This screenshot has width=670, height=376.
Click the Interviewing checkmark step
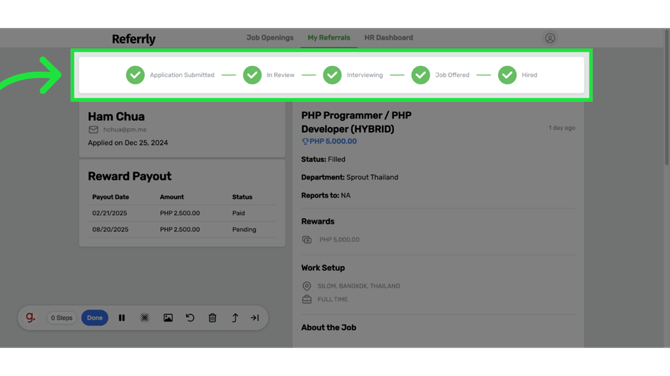tap(332, 75)
